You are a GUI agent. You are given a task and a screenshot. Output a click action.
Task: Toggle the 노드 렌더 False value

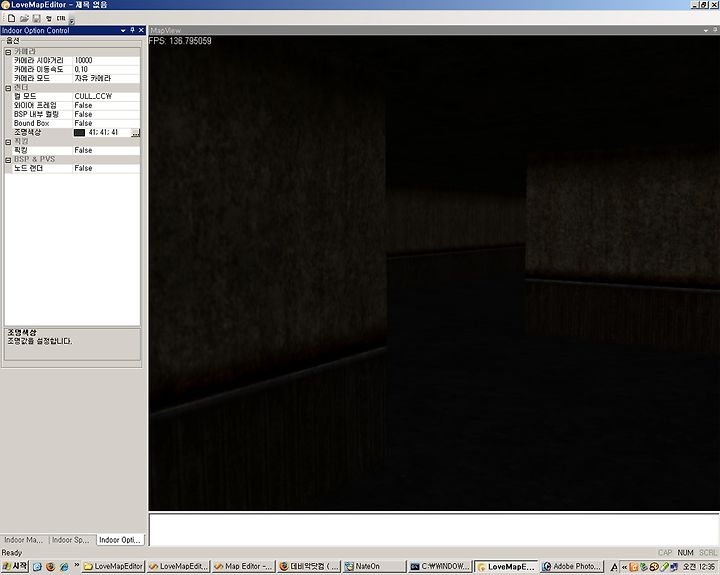point(107,169)
